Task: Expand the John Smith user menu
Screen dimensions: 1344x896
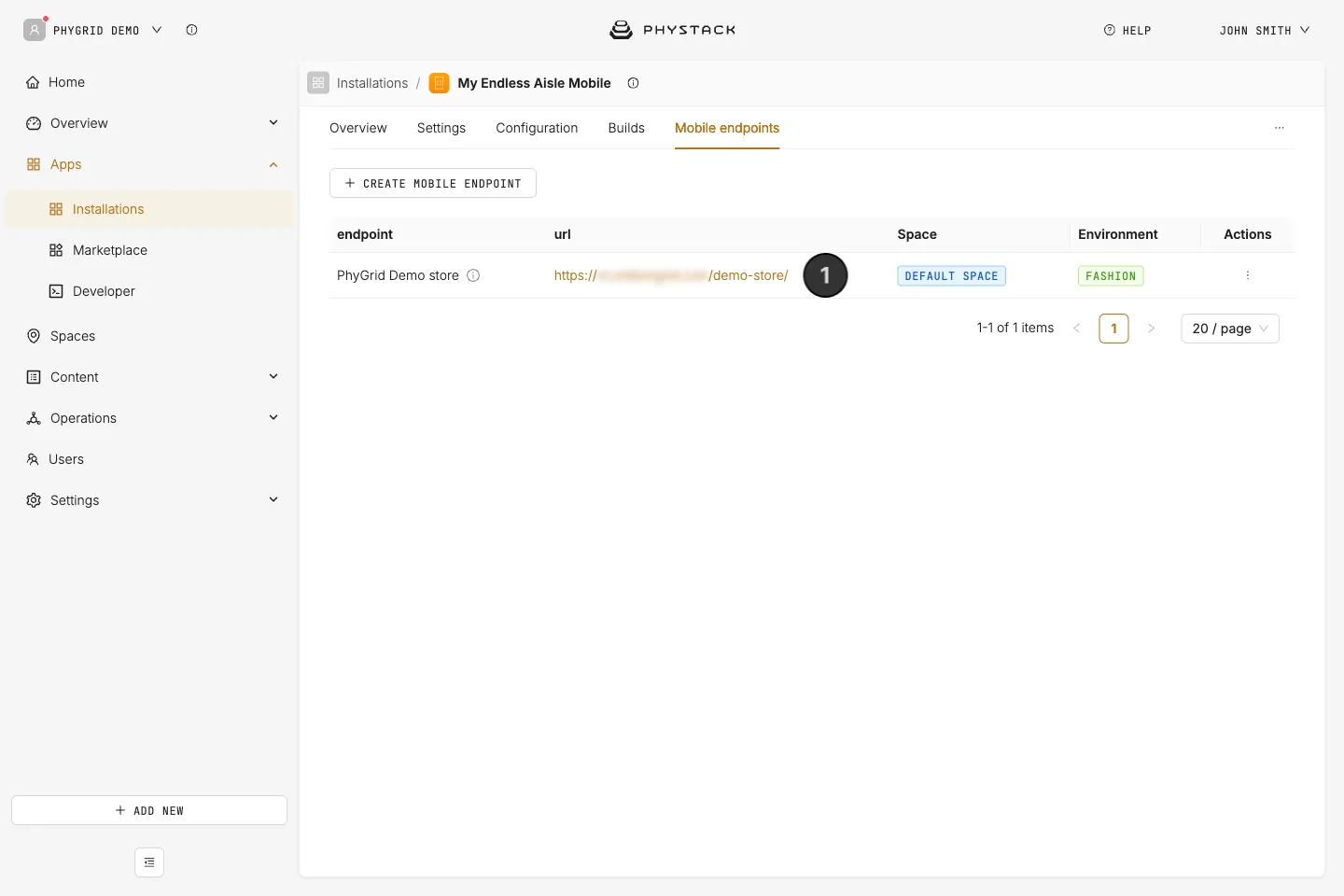Action: [x=1265, y=30]
